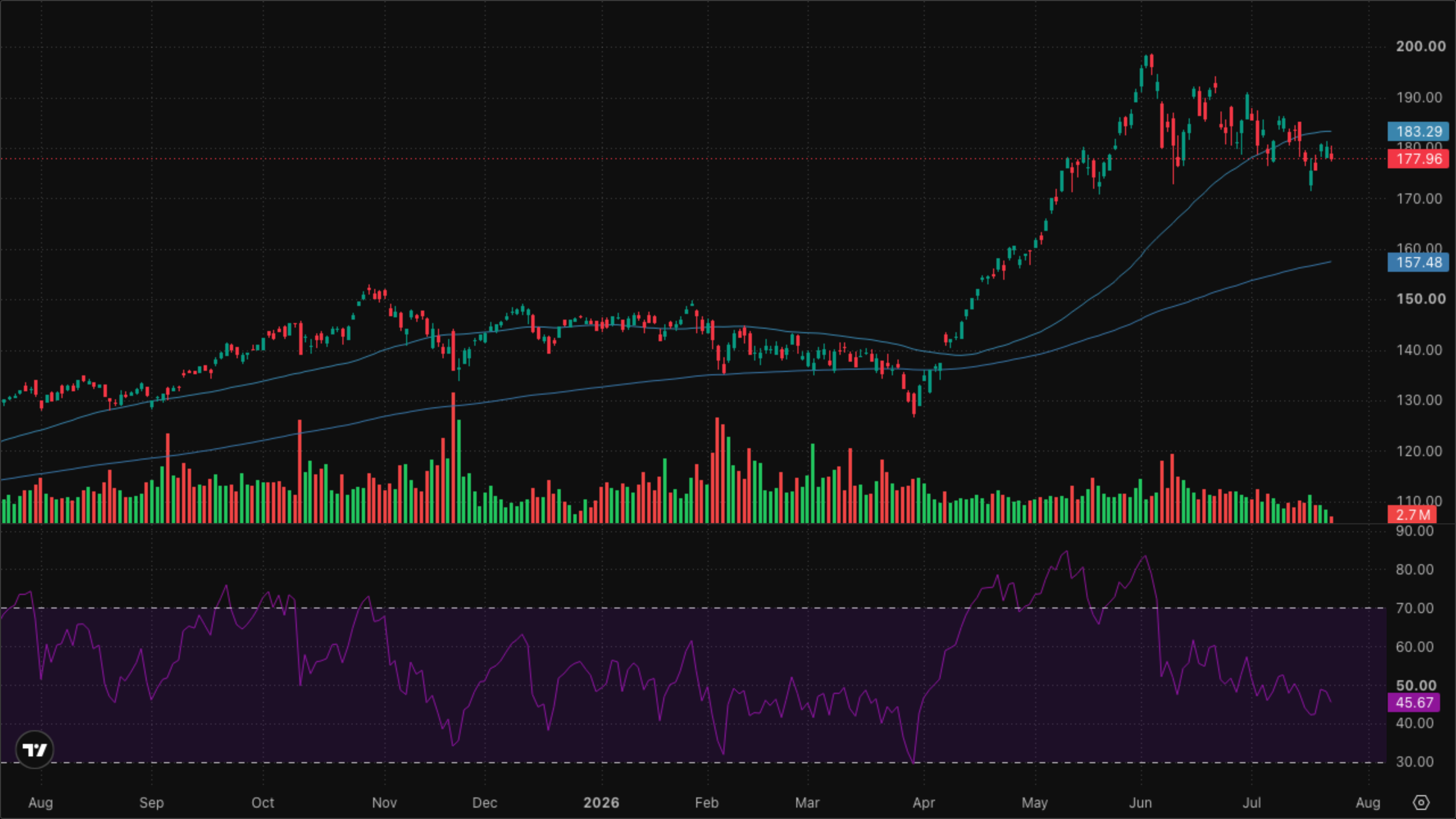Click the Aug label at left of time axis
This screenshot has height=819, width=1456.
pos(40,803)
